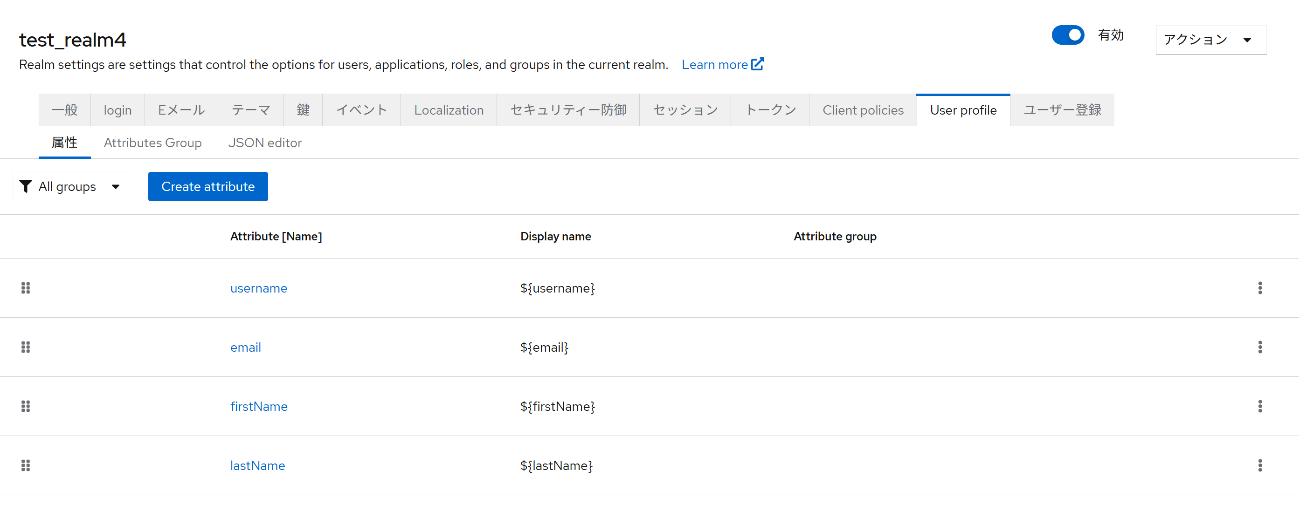Viewport: 1299px width, 518px height.
Task: Click the filter funnel icon
Action: point(26,186)
